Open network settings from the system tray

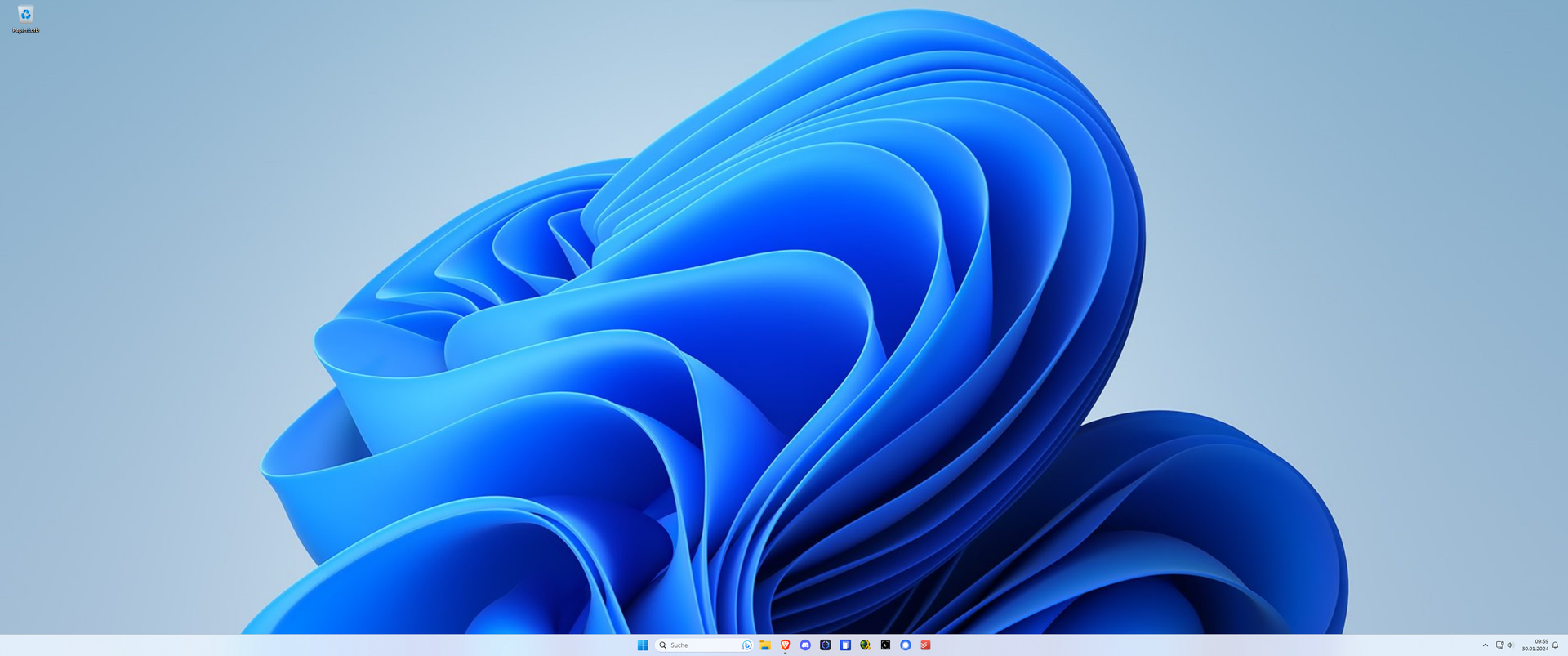click(x=1499, y=645)
